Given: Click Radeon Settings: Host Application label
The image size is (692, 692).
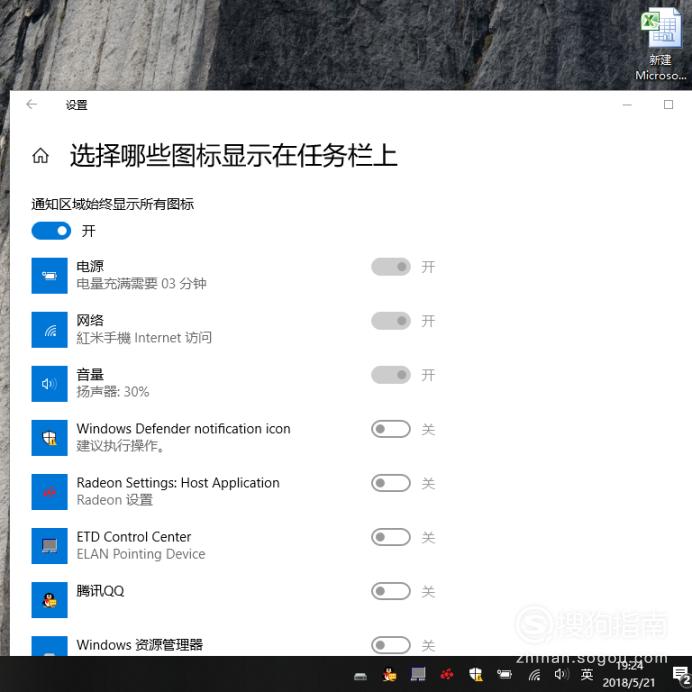Looking at the screenshot, I should coord(178,483).
